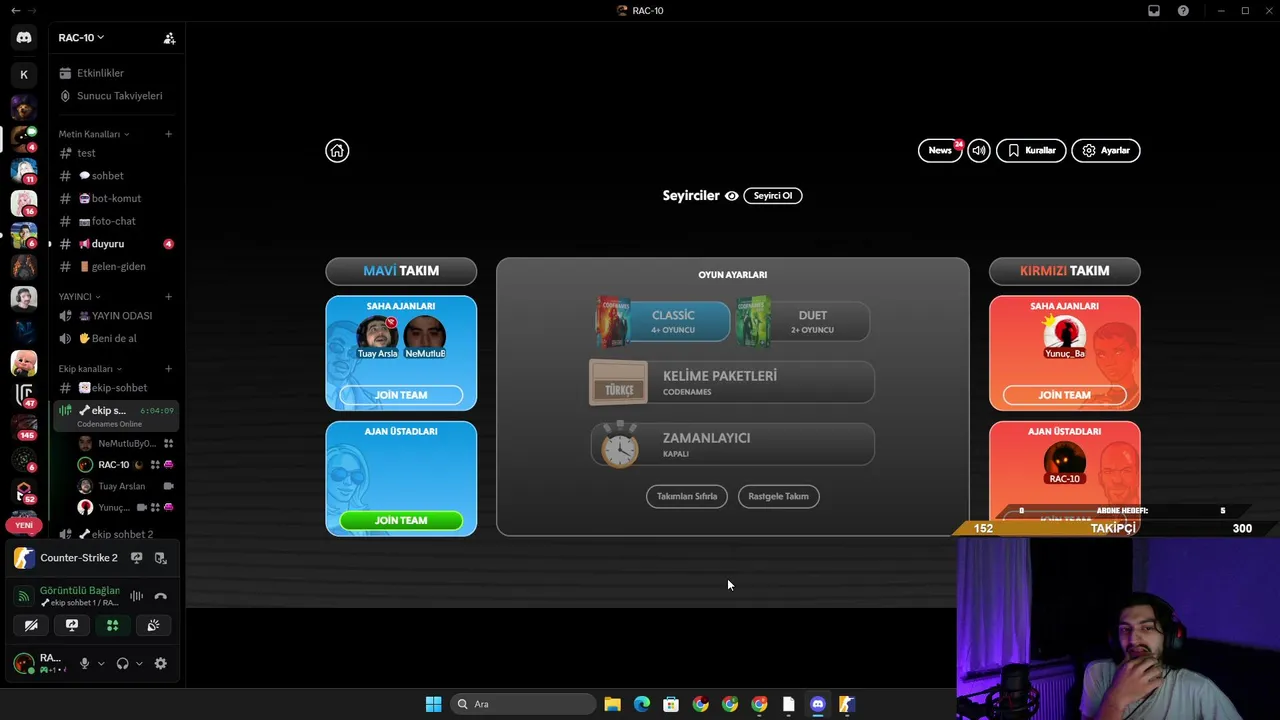
Task: Join Beni de al voice channel
Action: coord(115,339)
